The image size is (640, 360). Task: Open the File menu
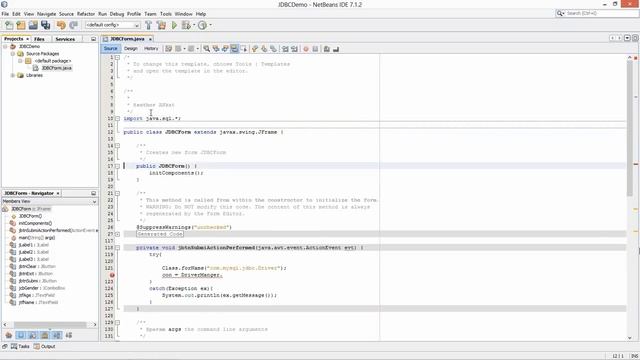[5, 14]
